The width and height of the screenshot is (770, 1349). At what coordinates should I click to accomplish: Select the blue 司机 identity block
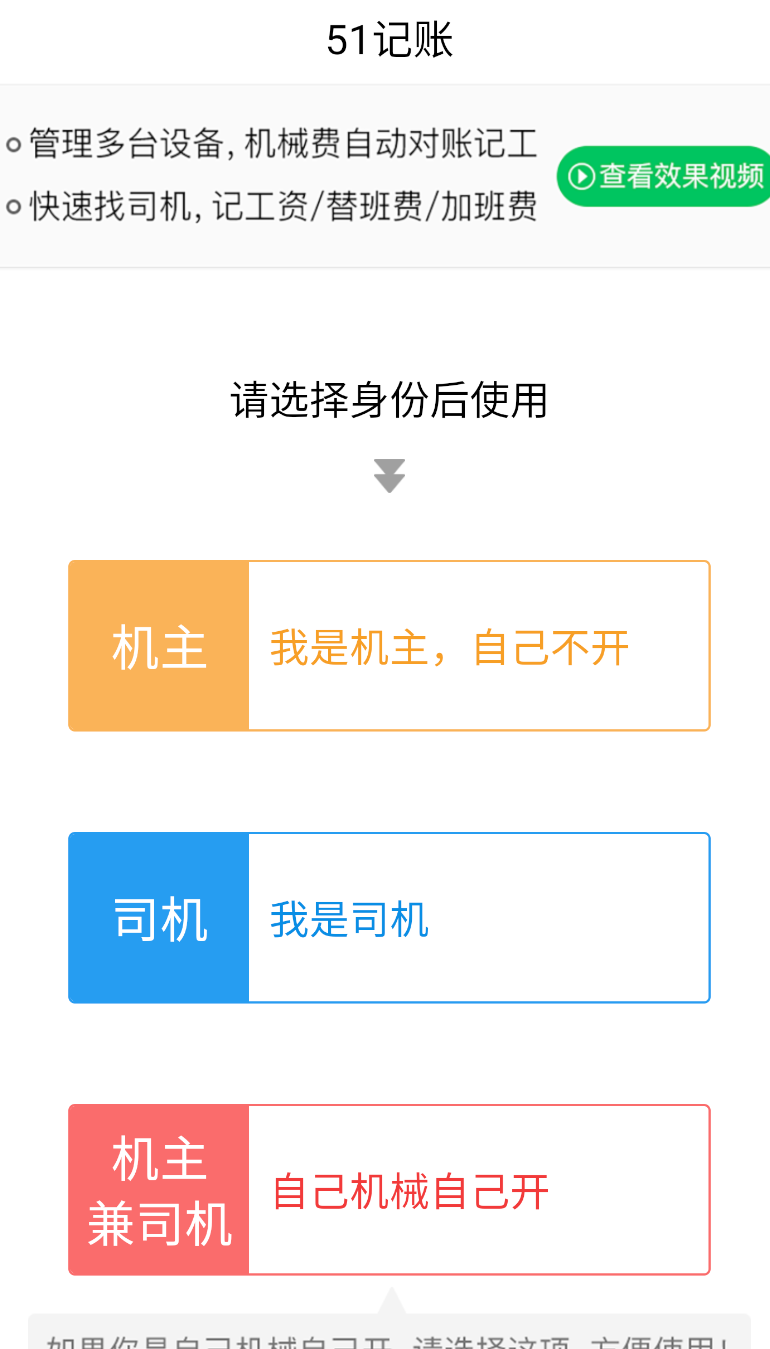pyautogui.click(x=159, y=918)
